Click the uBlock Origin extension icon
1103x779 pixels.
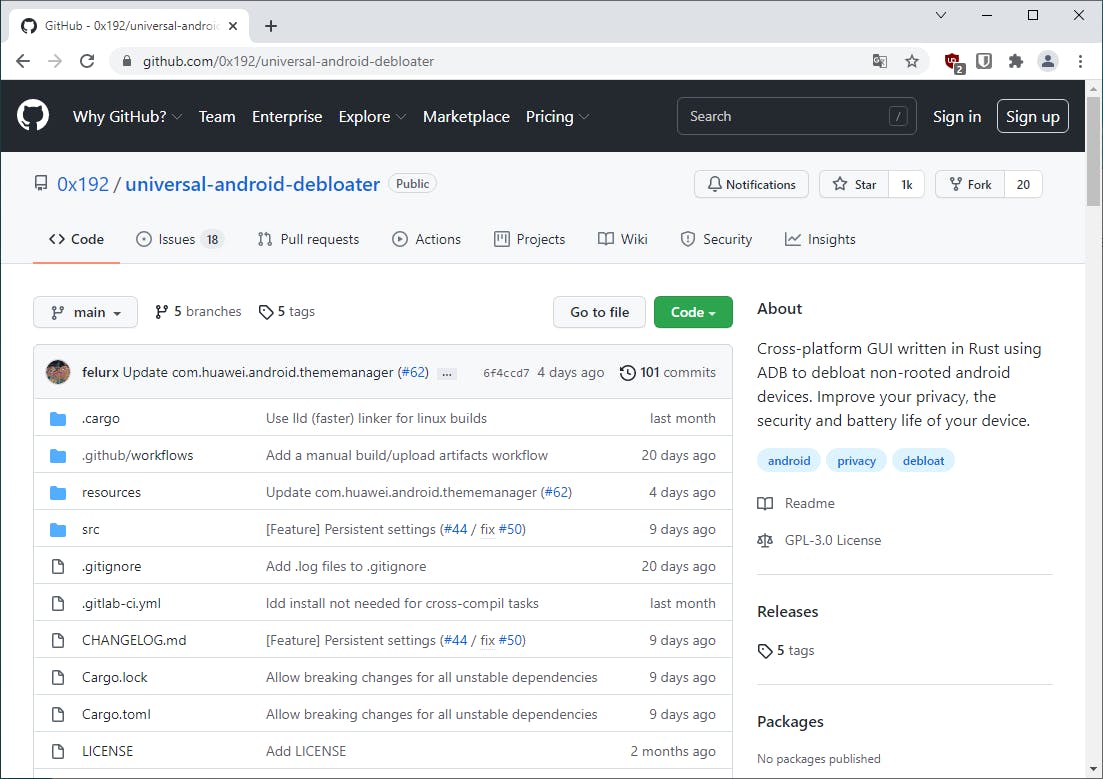[954, 61]
